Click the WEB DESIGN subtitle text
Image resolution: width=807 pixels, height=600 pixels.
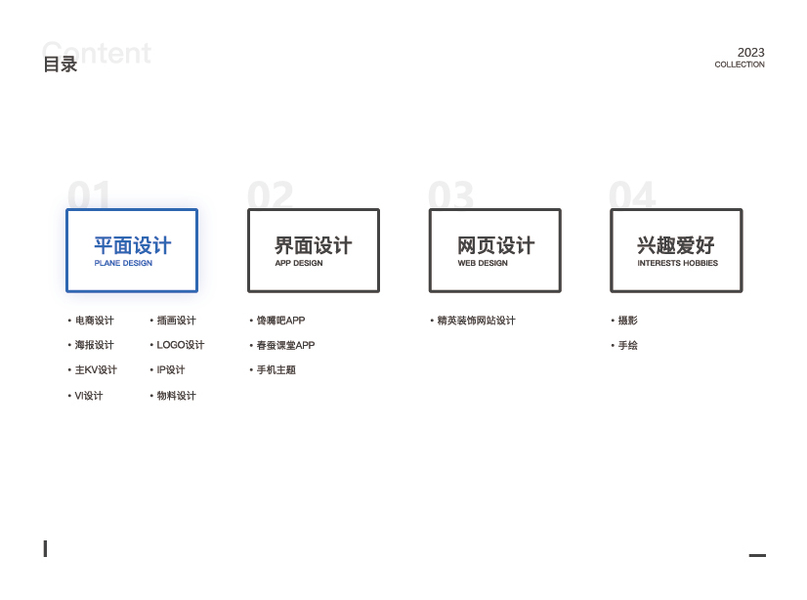[x=482, y=263]
